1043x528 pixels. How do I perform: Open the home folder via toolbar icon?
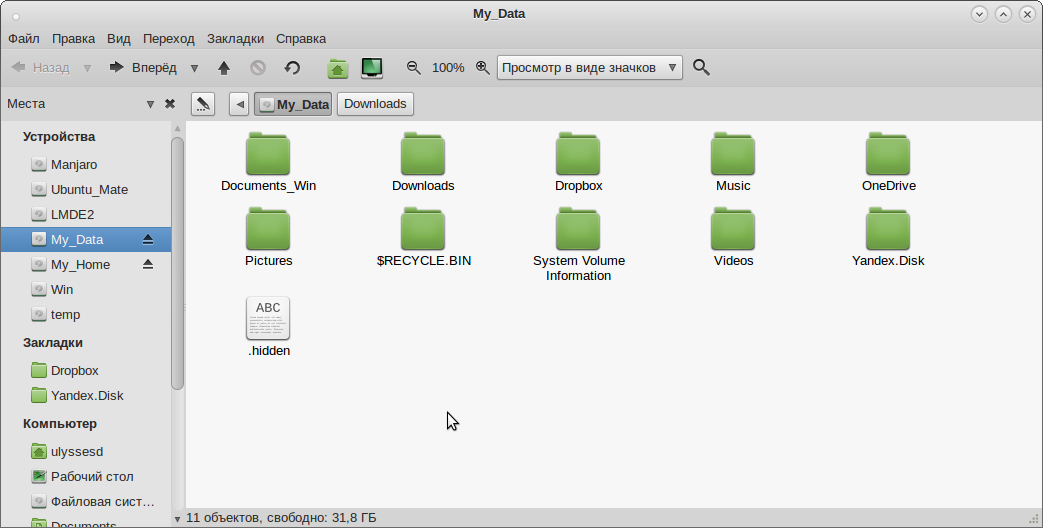click(338, 68)
